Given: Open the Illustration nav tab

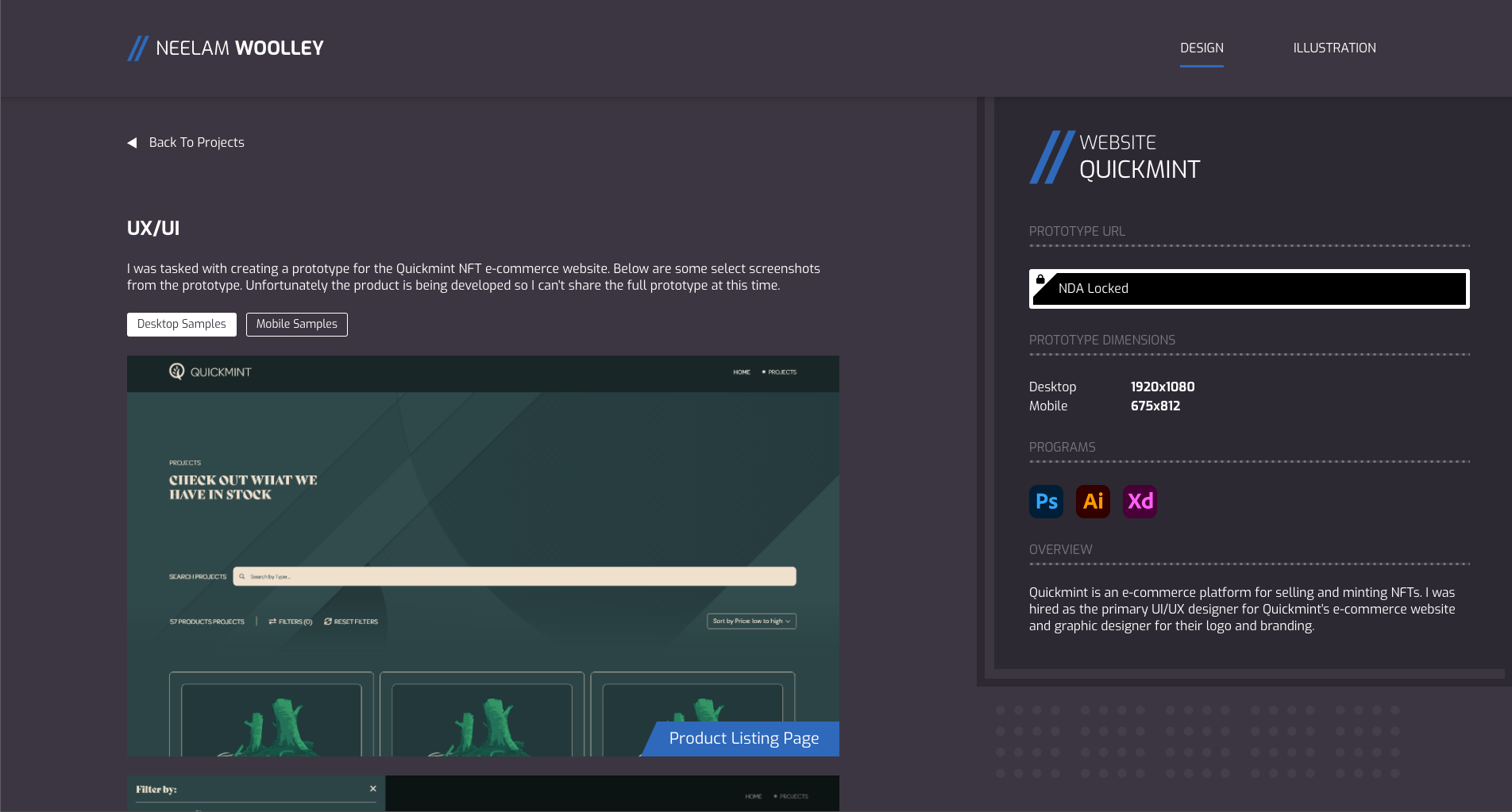Looking at the screenshot, I should [x=1334, y=48].
